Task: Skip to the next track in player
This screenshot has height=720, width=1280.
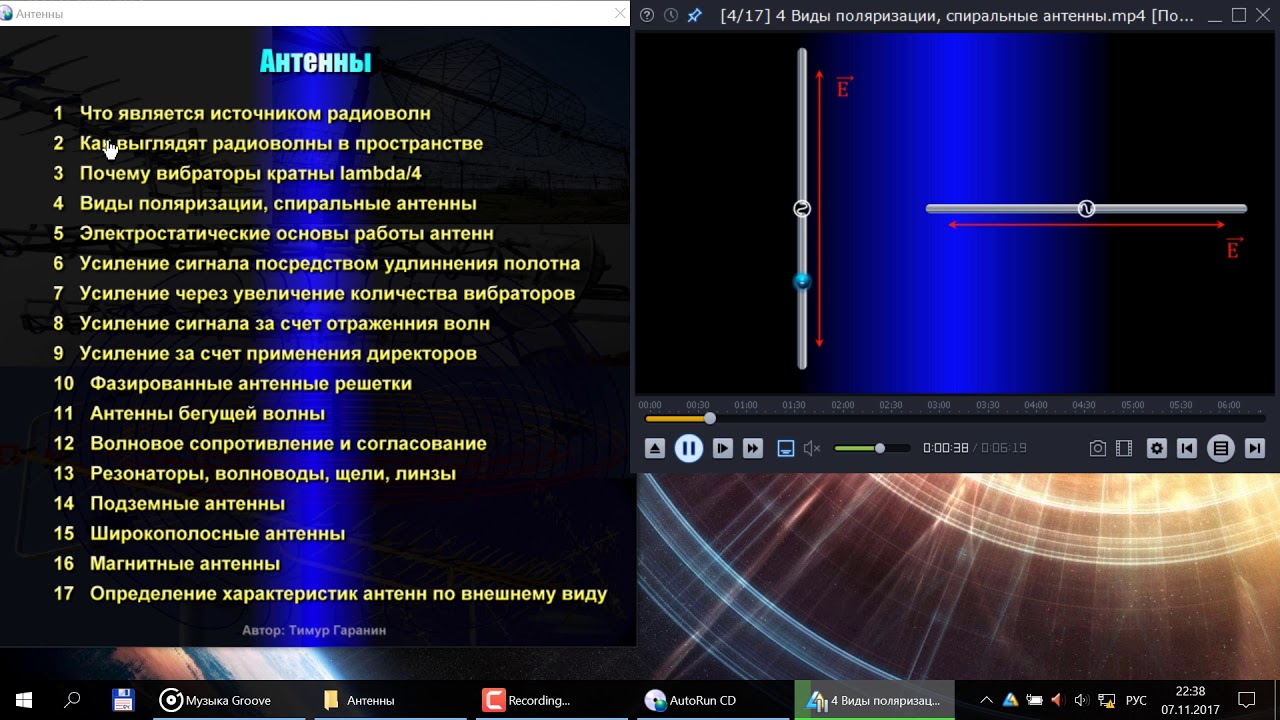Action: coord(1255,449)
